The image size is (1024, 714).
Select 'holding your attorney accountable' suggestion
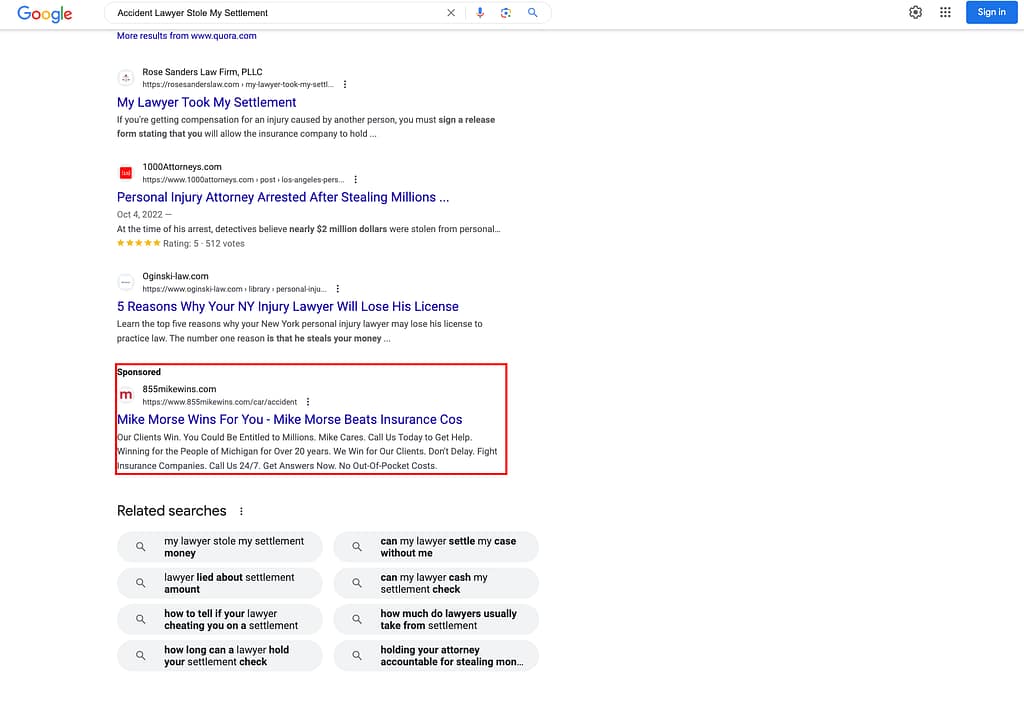(436, 656)
